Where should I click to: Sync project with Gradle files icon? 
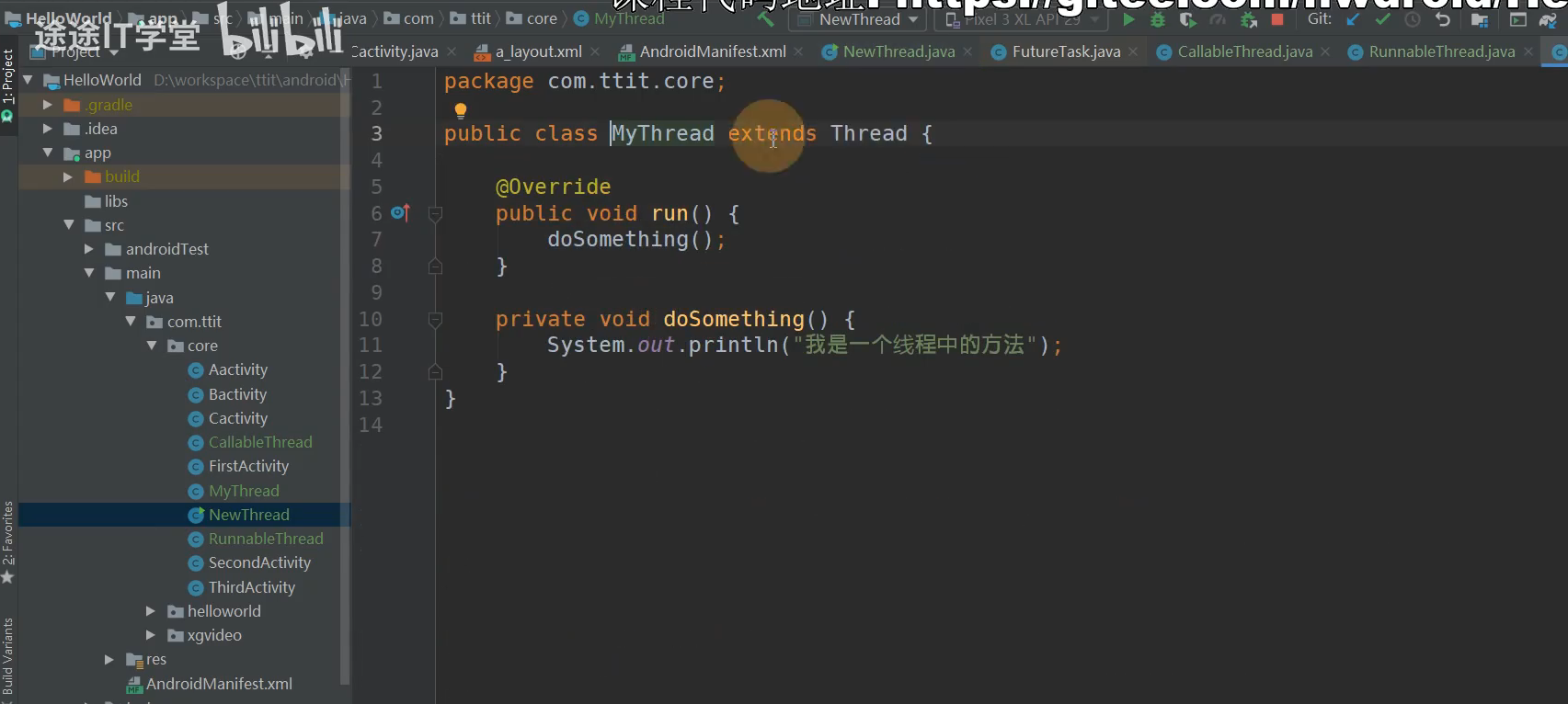click(1549, 19)
